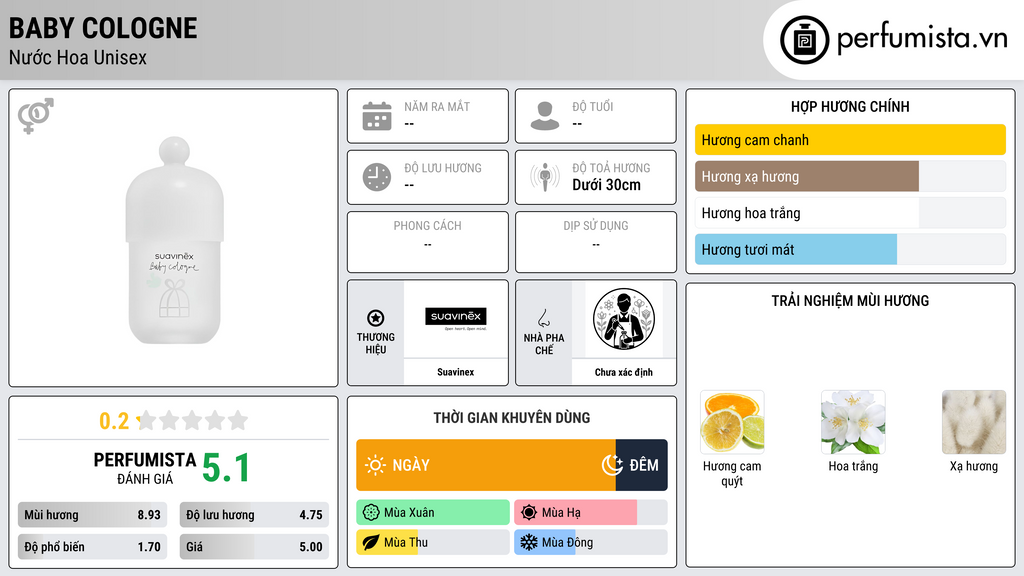The height and width of the screenshot is (576, 1024).
Task: Click the star badge icon above Thương hiệu
Action: click(x=376, y=318)
